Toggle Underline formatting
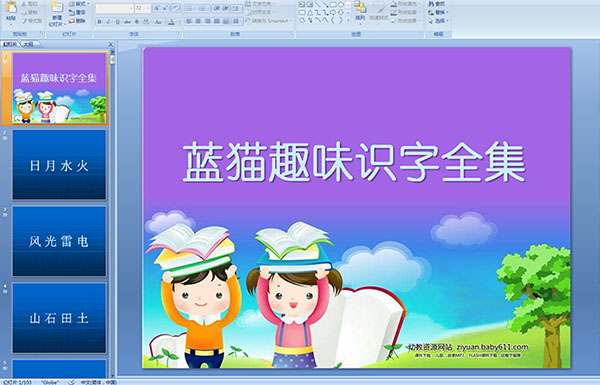Screen dimensions: 600x385 117,22
